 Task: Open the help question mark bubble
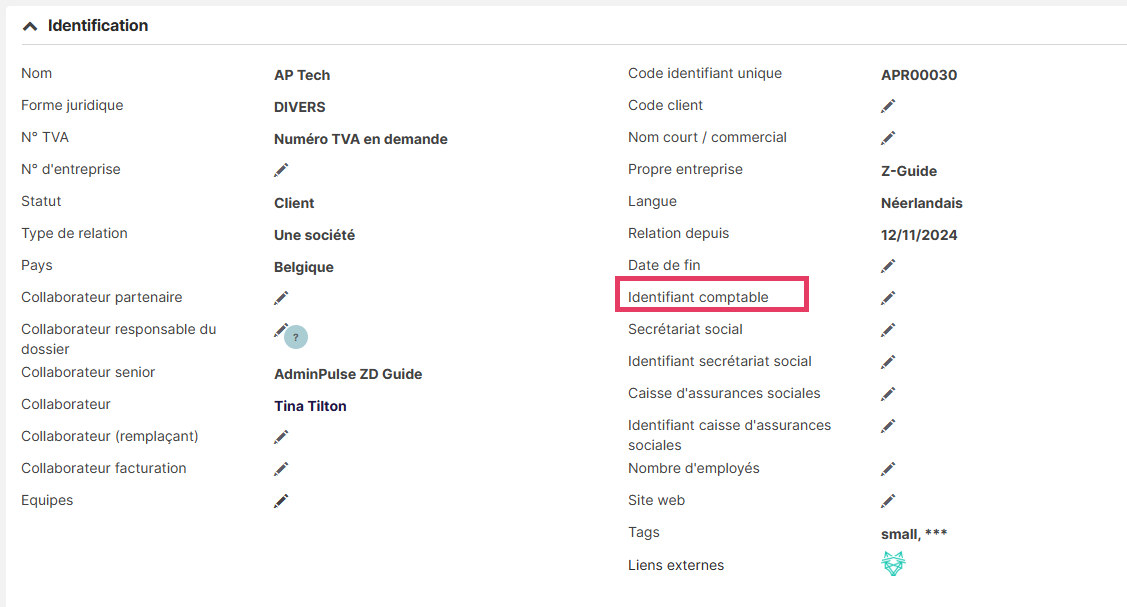(x=296, y=338)
